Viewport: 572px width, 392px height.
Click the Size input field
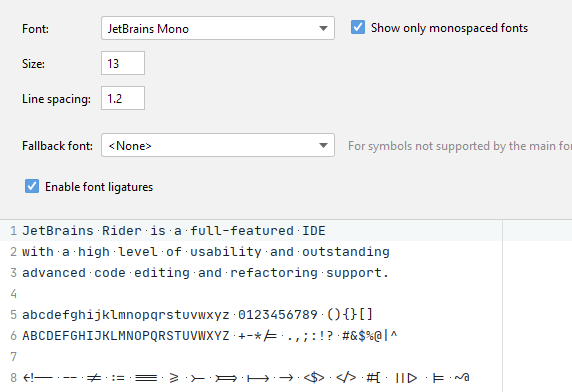(123, 63)
